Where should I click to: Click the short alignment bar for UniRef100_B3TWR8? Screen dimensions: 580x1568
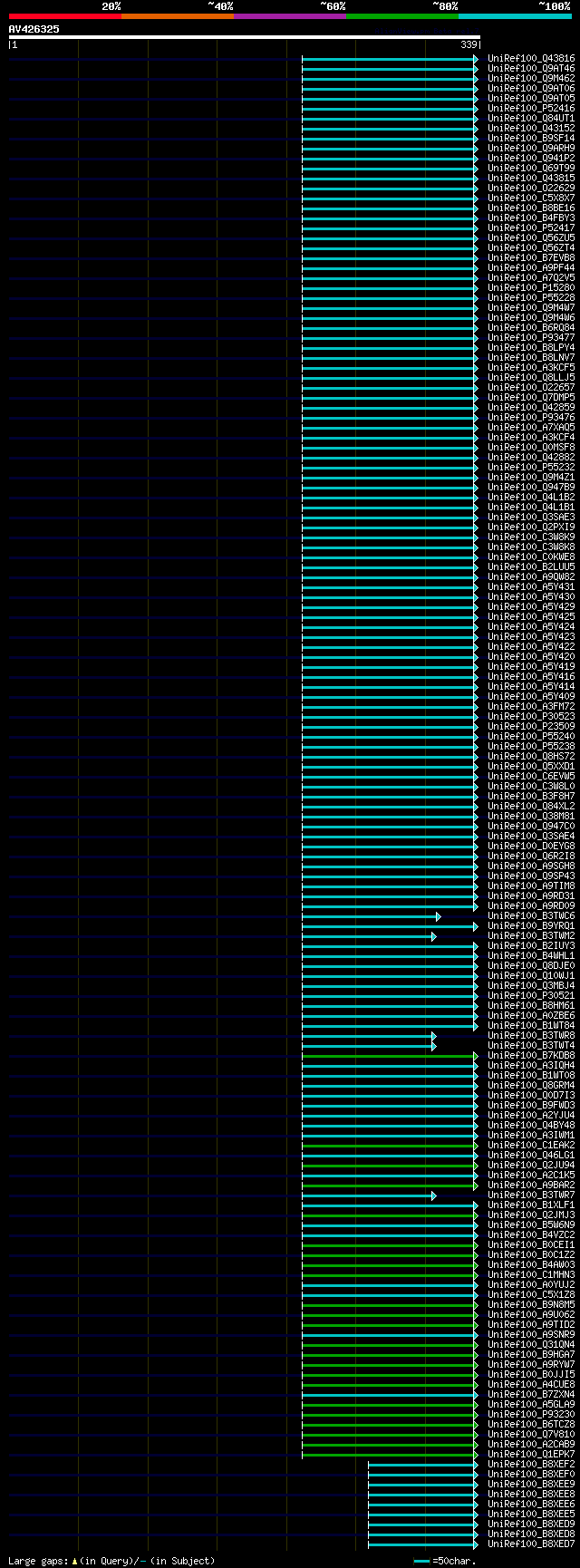tap(369, 1035)
